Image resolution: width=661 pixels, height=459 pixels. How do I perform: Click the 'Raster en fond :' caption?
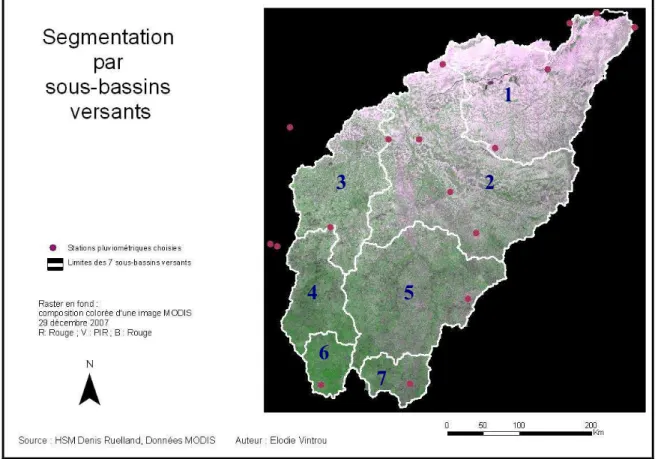70,303
